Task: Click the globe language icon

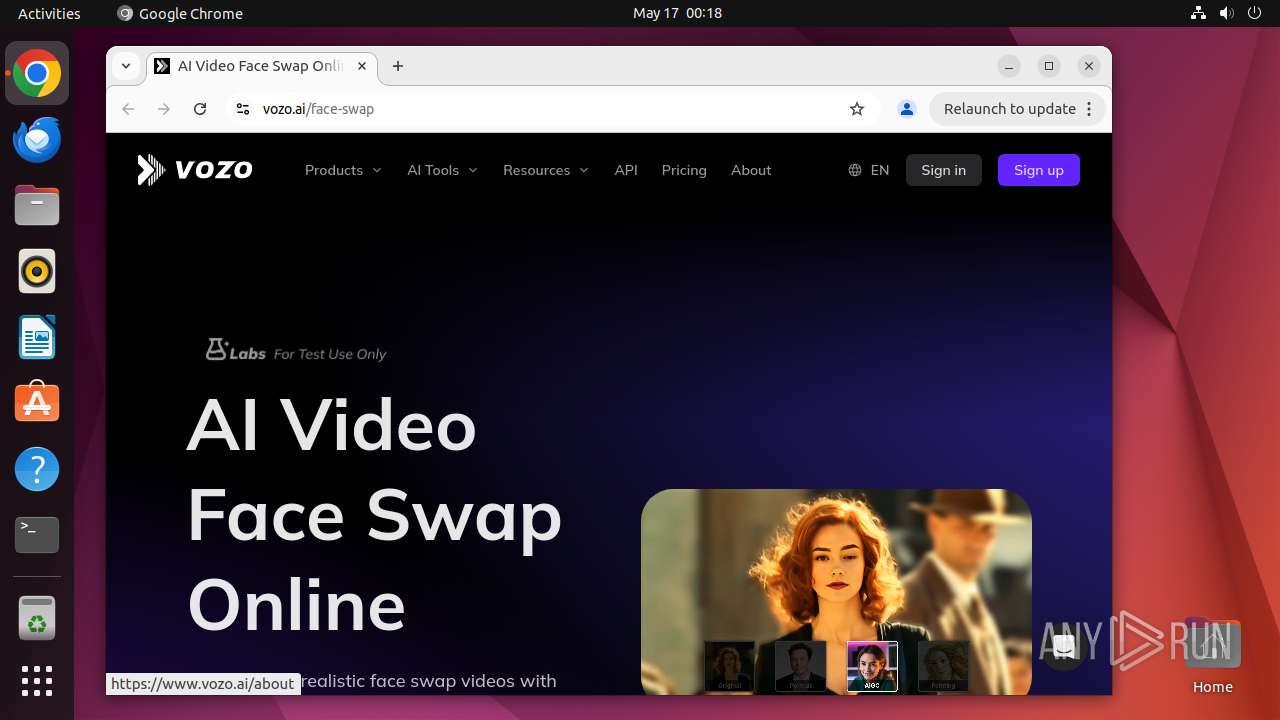Action: tap(855, 170)
